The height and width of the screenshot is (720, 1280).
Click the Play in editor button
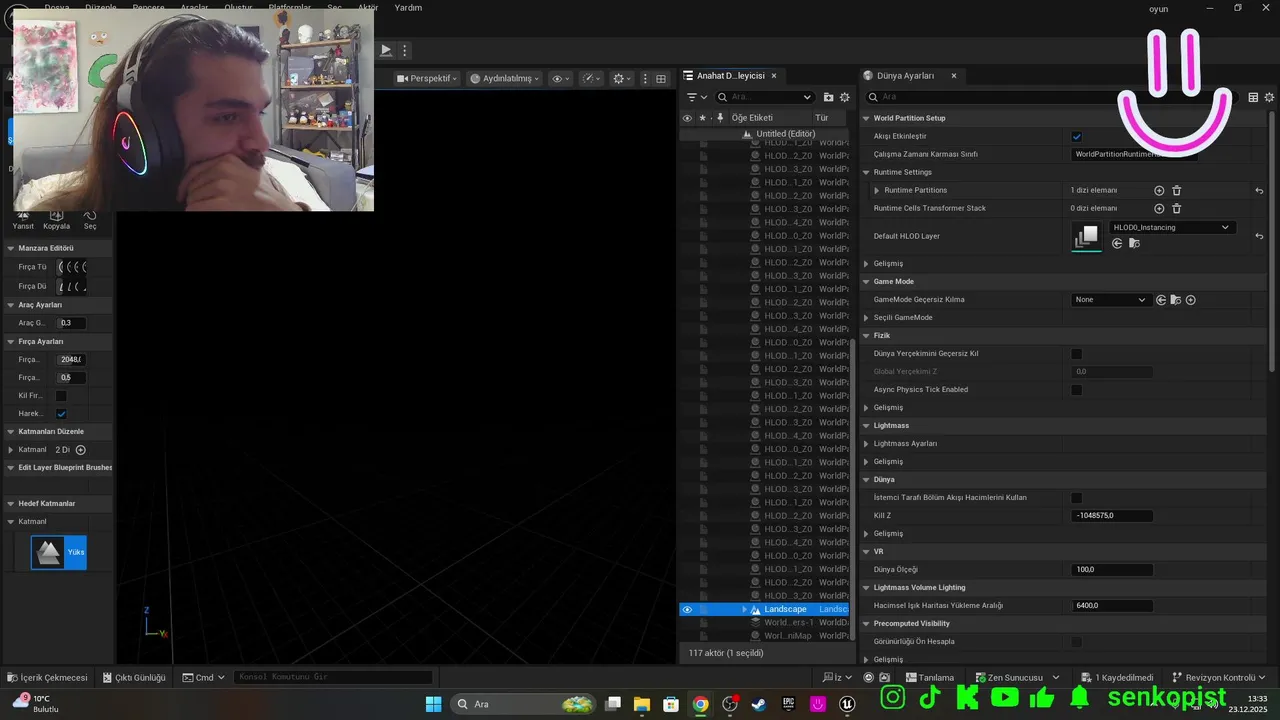(x=386, y=50)
